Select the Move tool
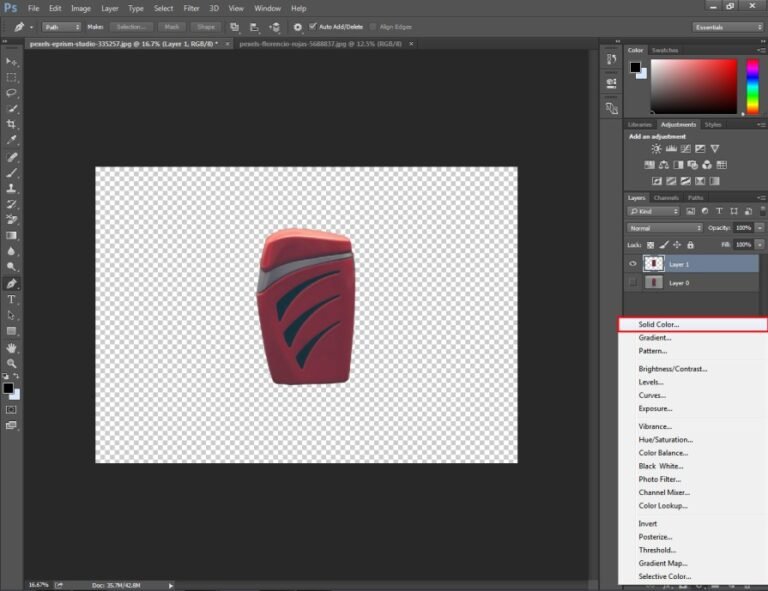Screen dimensions: 768x591 tap(11, 62)
